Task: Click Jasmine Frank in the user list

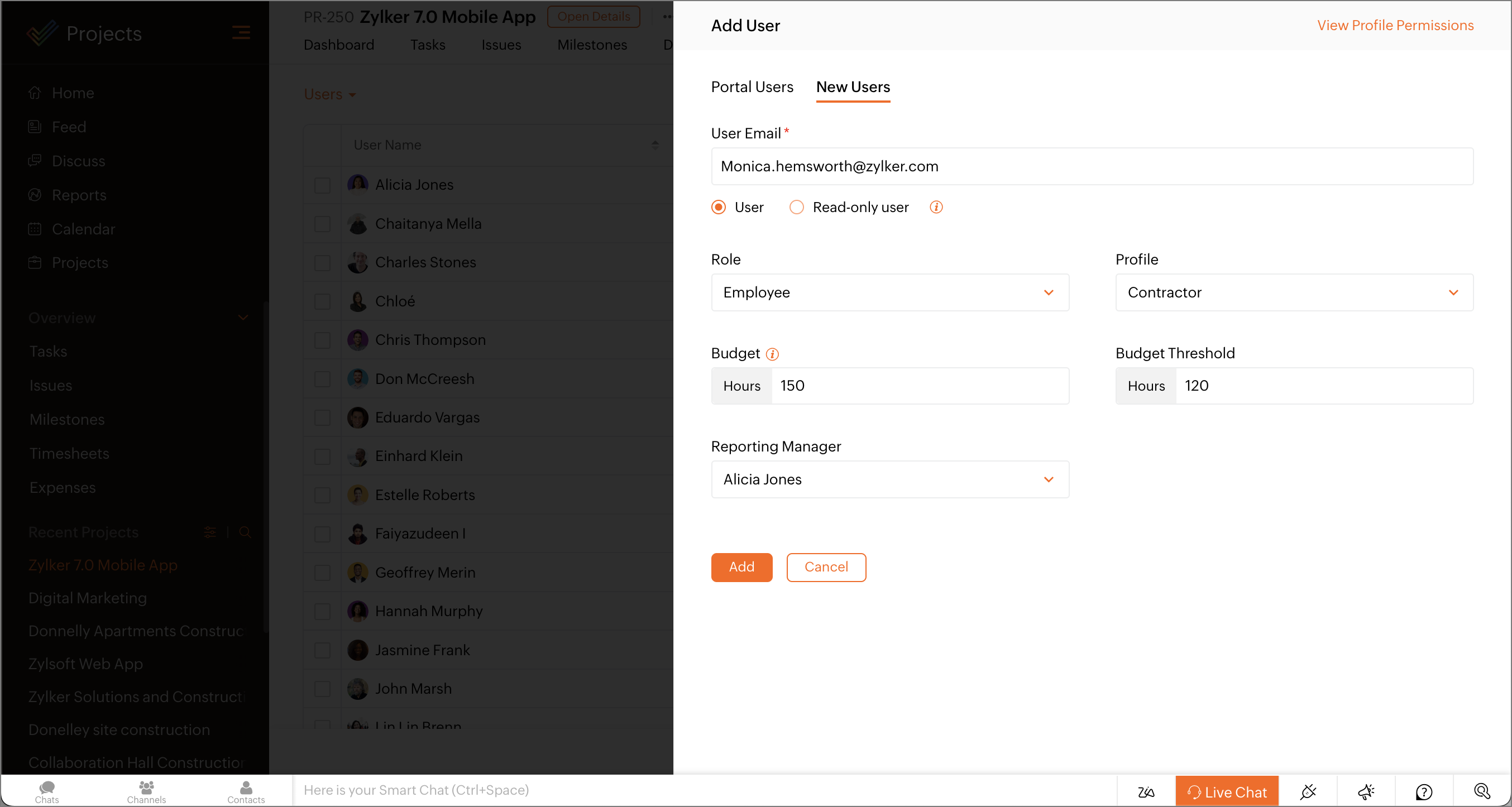Action: pos(422,650)
